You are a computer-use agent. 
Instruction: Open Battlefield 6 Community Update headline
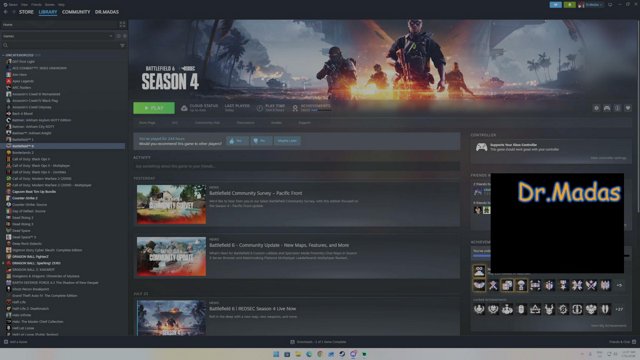click(x=279, y=245)
